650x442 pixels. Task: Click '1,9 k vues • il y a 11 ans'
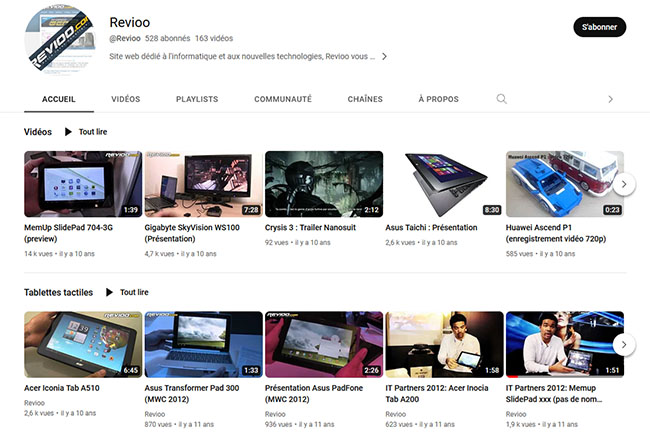click(542, 424)
